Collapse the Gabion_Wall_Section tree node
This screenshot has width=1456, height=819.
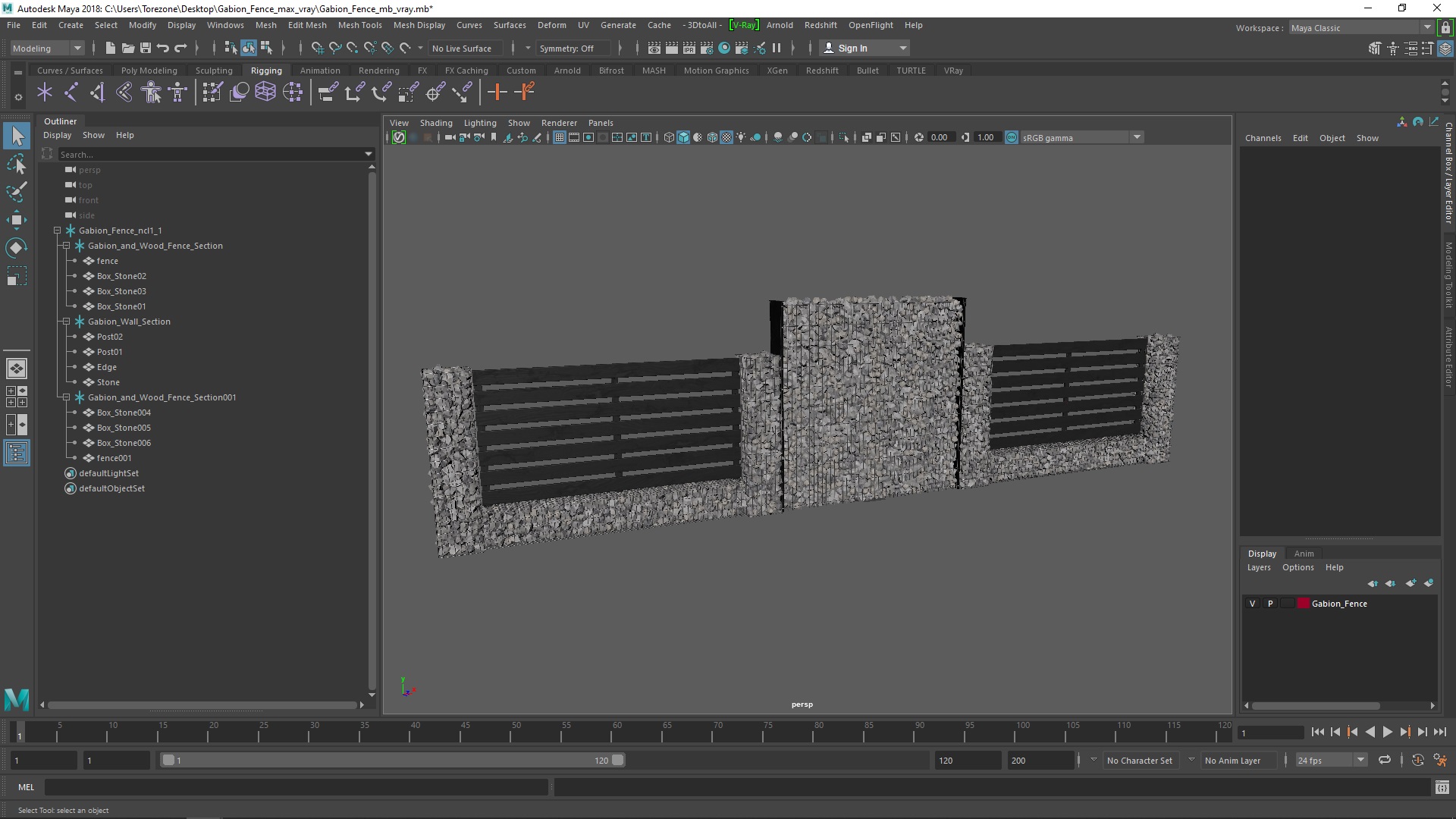pyautogui.click(x=67, y=322)
